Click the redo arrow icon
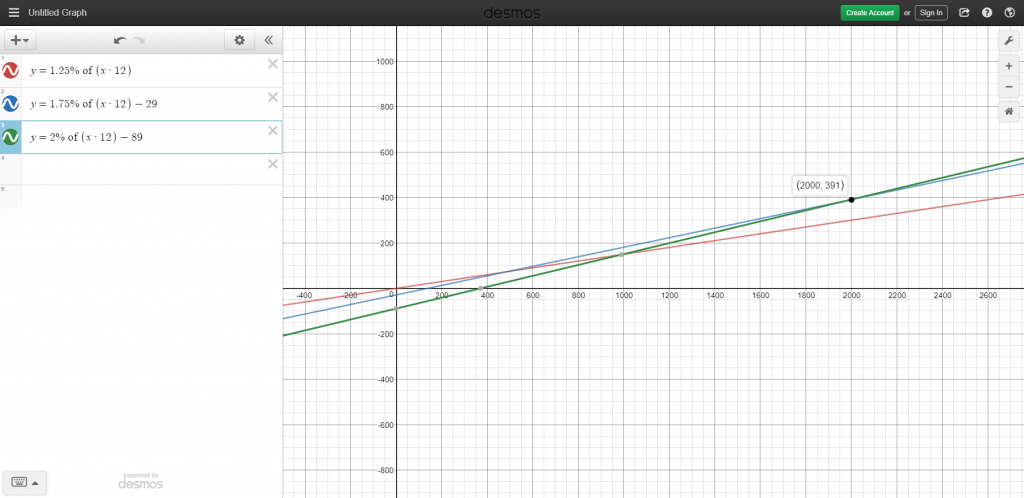This screenshot has height=498, width=1024. pyautogui.click(x=140, y=40)
